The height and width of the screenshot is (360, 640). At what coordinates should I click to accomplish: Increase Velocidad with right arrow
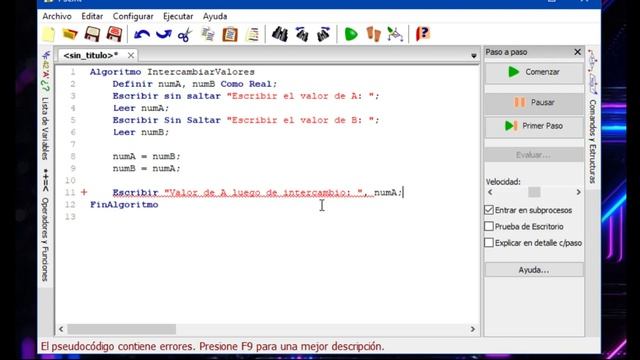tap(578, 192)
